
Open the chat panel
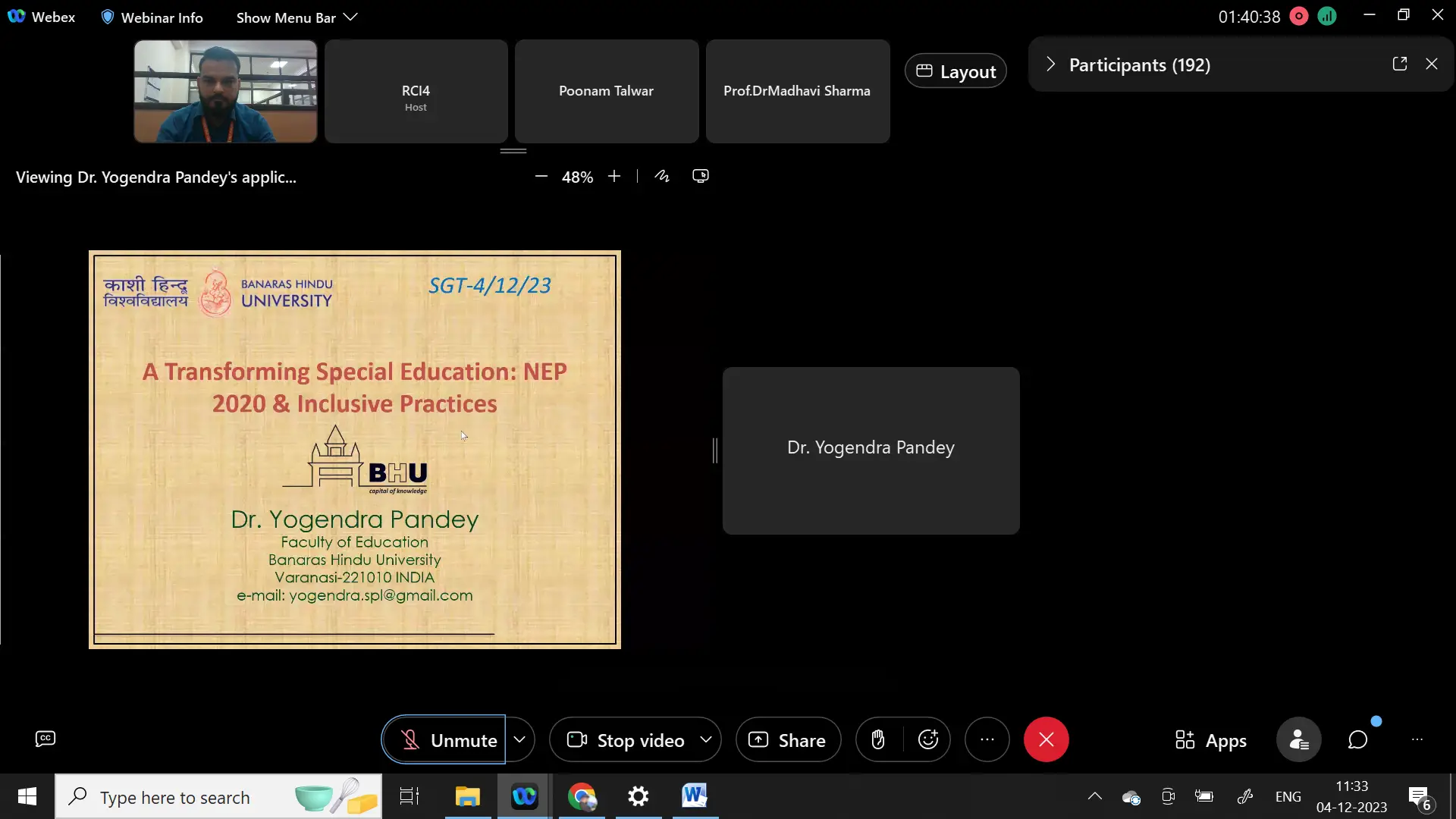pos(1357,739)
